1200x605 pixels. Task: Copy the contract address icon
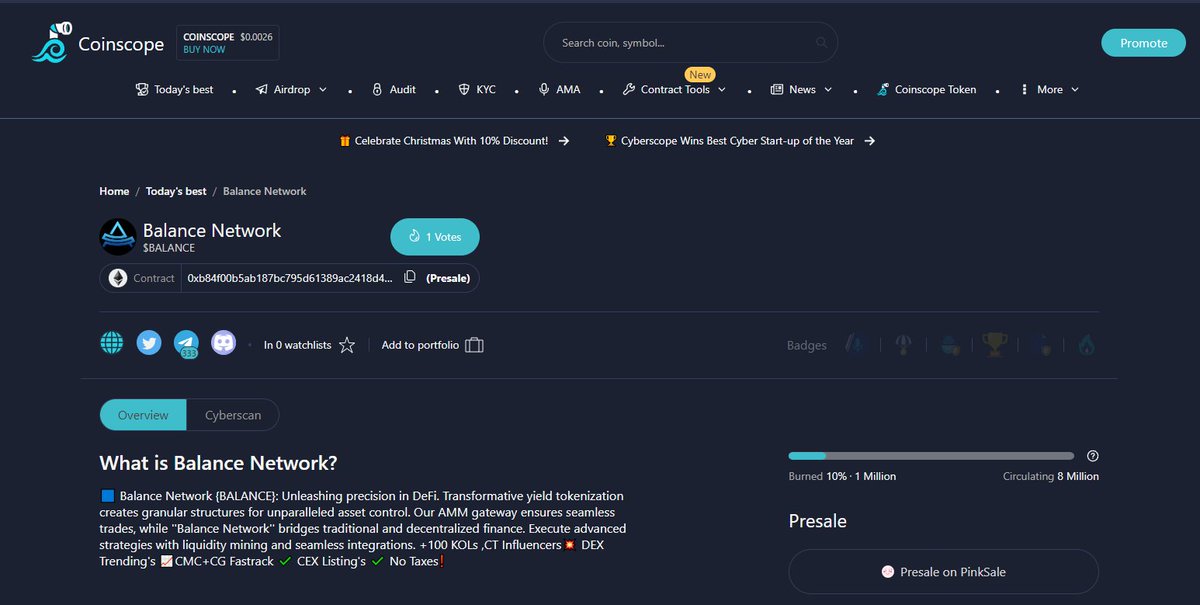tap(410, 277)
